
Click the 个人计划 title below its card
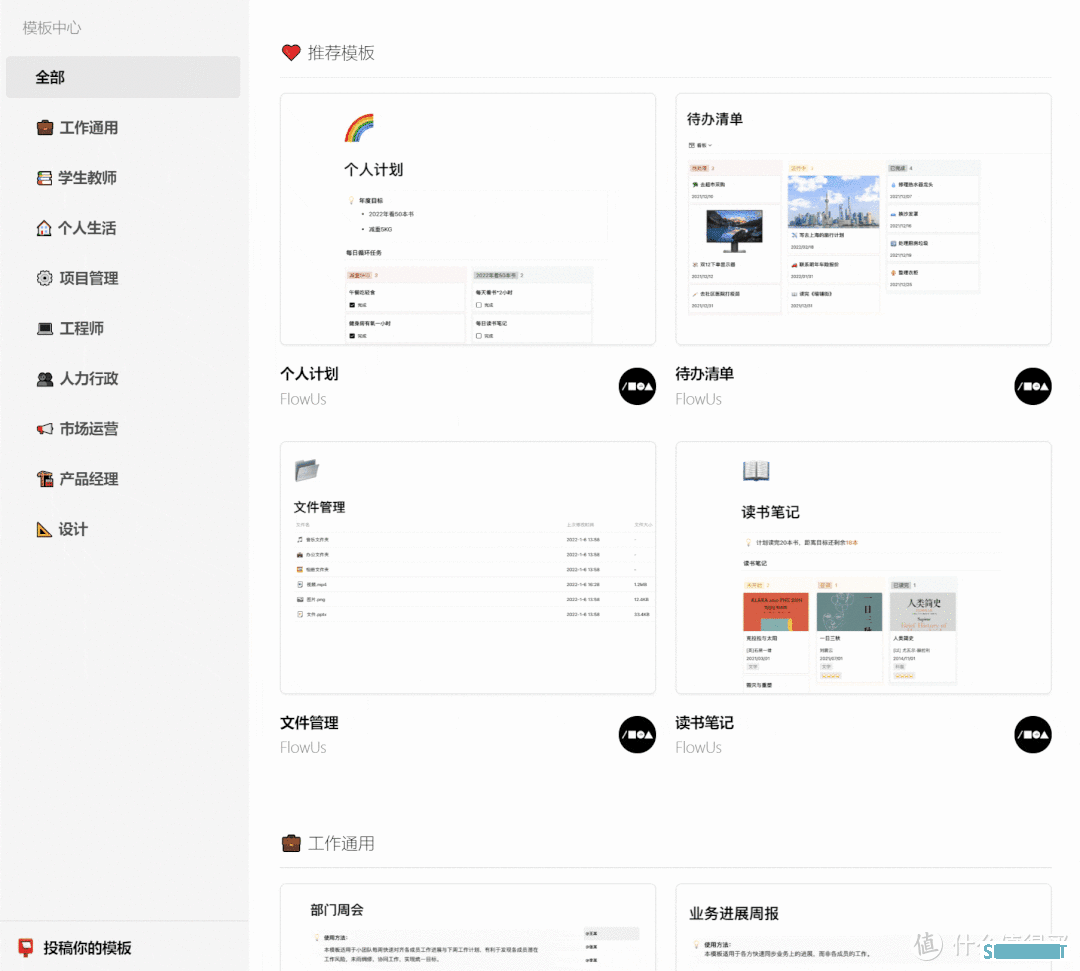pos(309,374)
